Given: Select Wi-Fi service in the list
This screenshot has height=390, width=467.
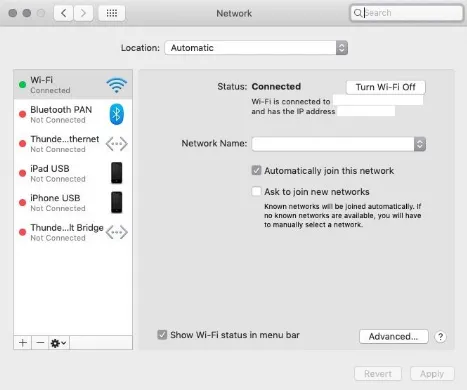Looking at the screenshot, I should tap(73, 85).
